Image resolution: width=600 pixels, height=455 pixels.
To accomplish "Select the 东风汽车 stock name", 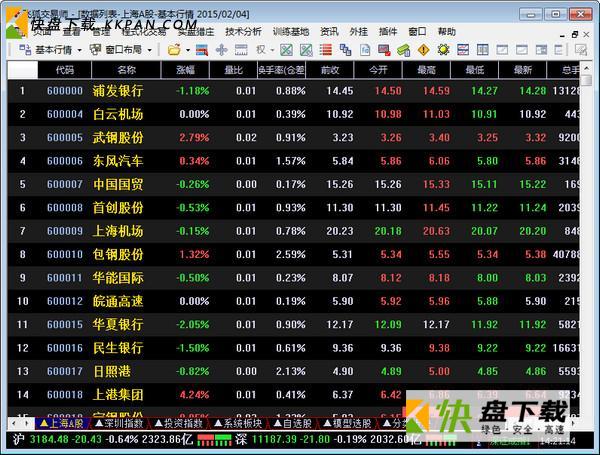I will click(x=118, y=161).
